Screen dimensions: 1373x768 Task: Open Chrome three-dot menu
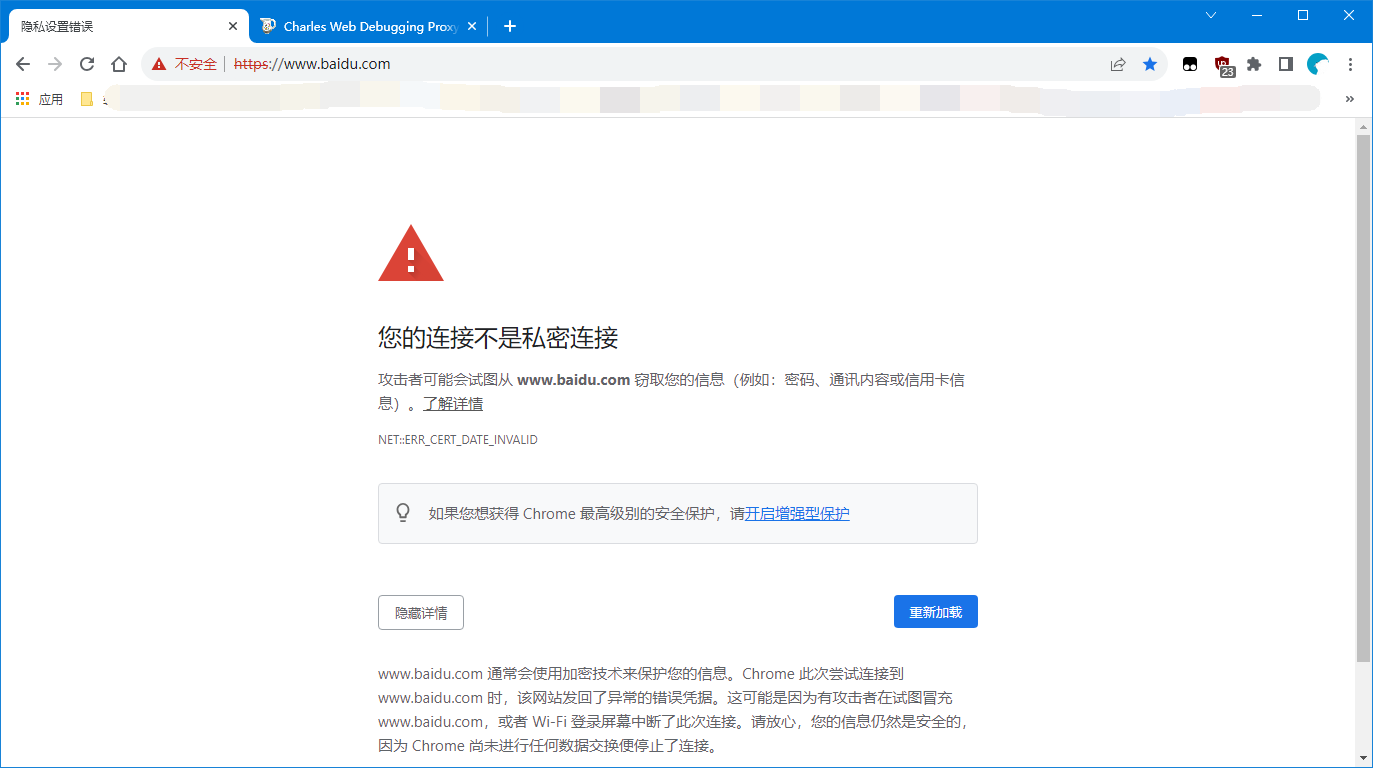[x=1350, y=64]
